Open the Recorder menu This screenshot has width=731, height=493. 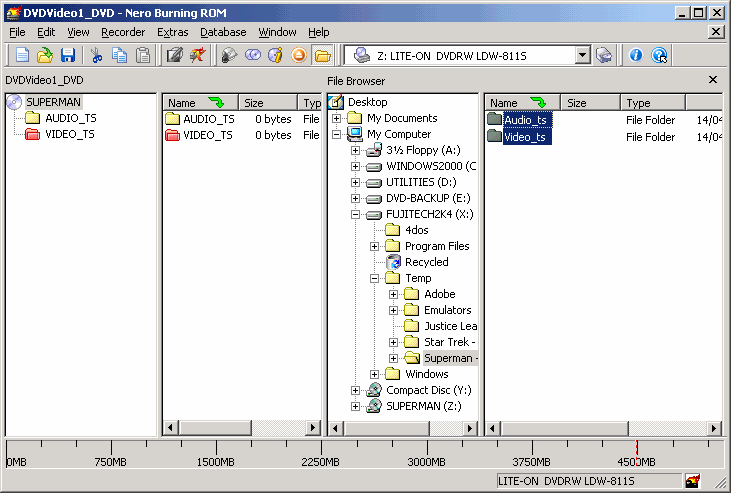click(x=123, y=32)
